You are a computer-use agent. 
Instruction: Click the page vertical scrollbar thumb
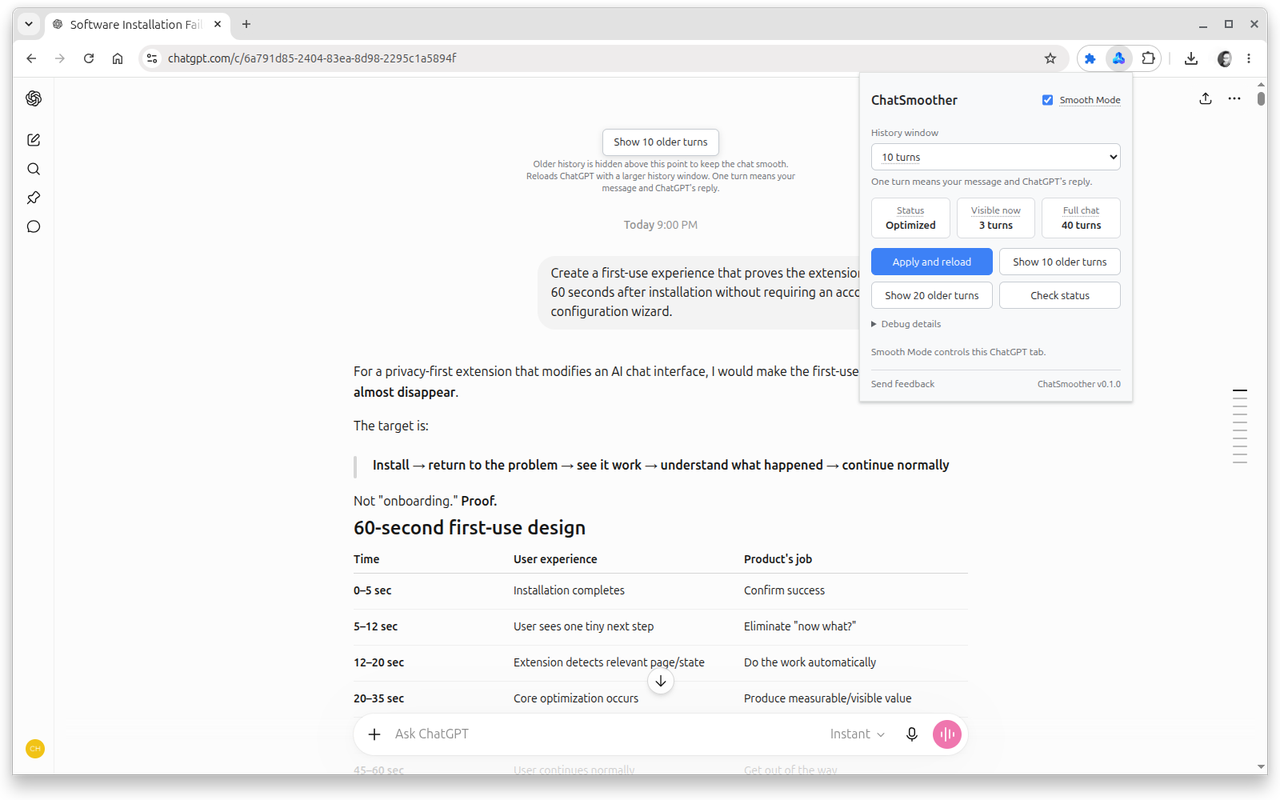(1261, 98)
